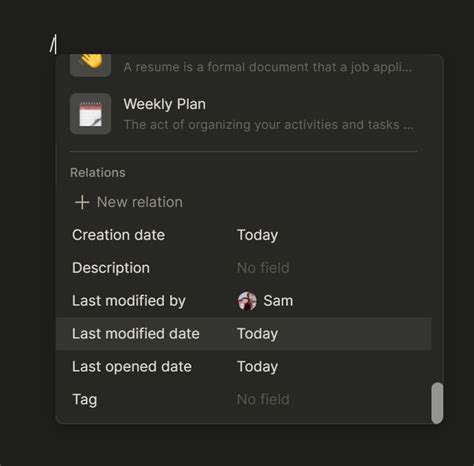The height and width of the screenshot is (466, 474).
Task: Click the Weekly Plan calendar icon
Action: [90, 114]
